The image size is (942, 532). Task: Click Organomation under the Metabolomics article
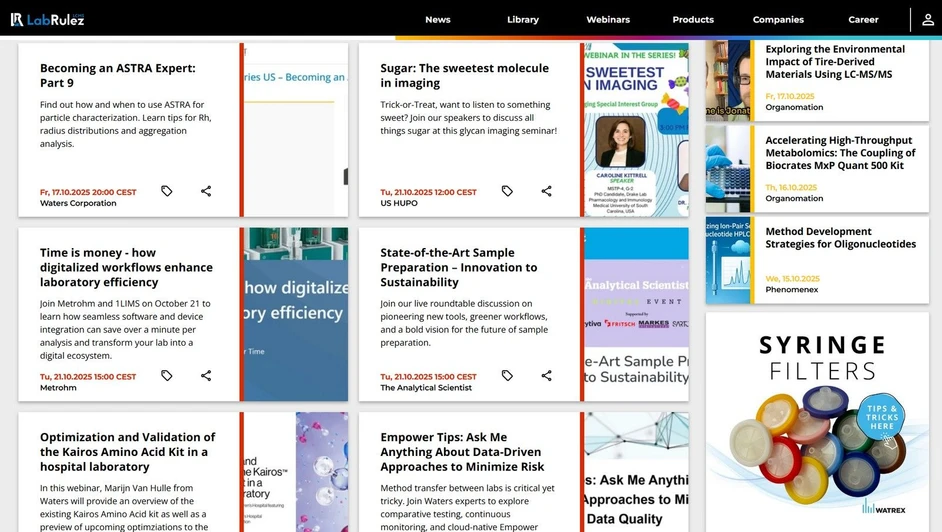point(794,198)
